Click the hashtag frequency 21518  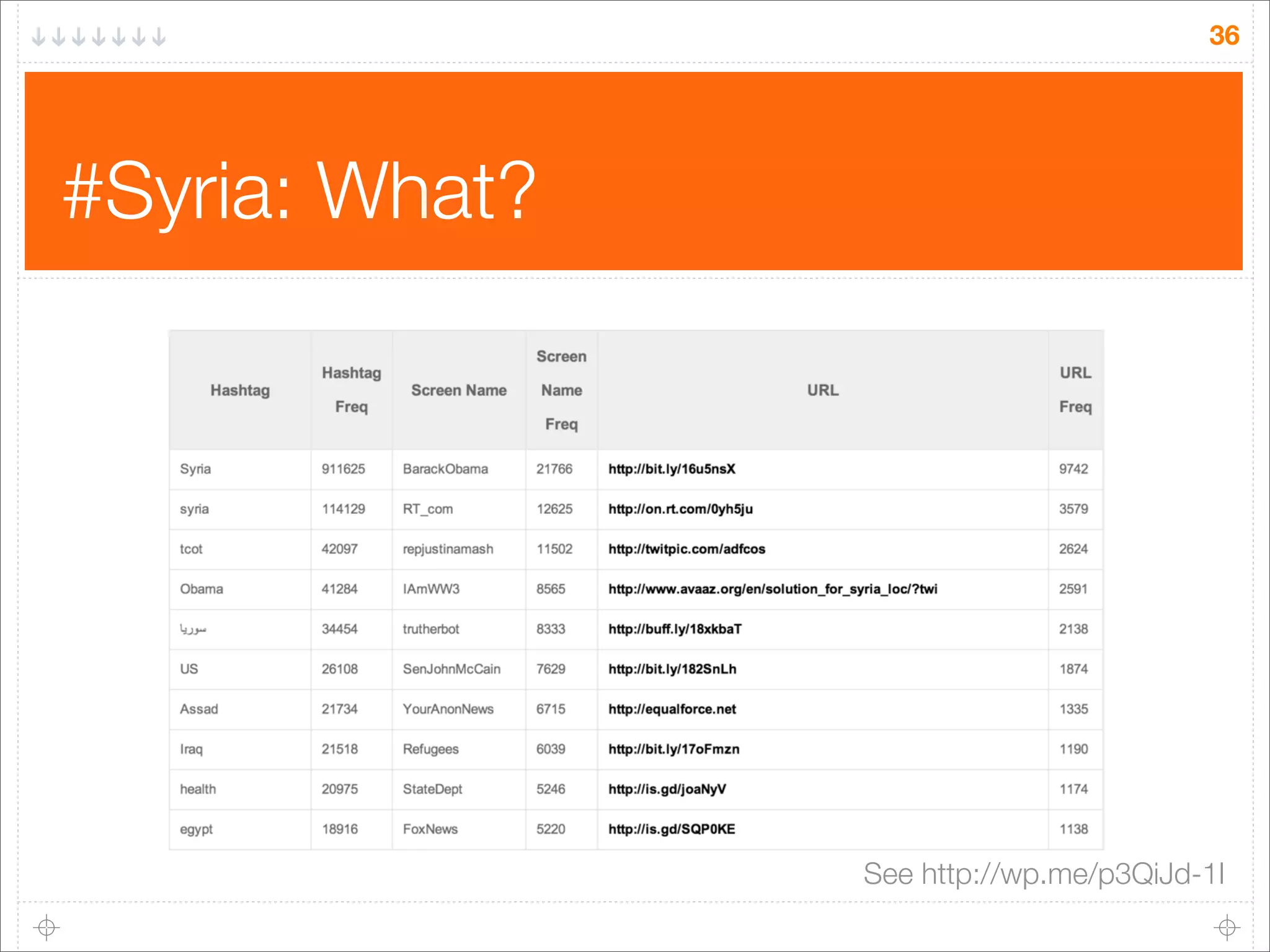click(339, 749)
